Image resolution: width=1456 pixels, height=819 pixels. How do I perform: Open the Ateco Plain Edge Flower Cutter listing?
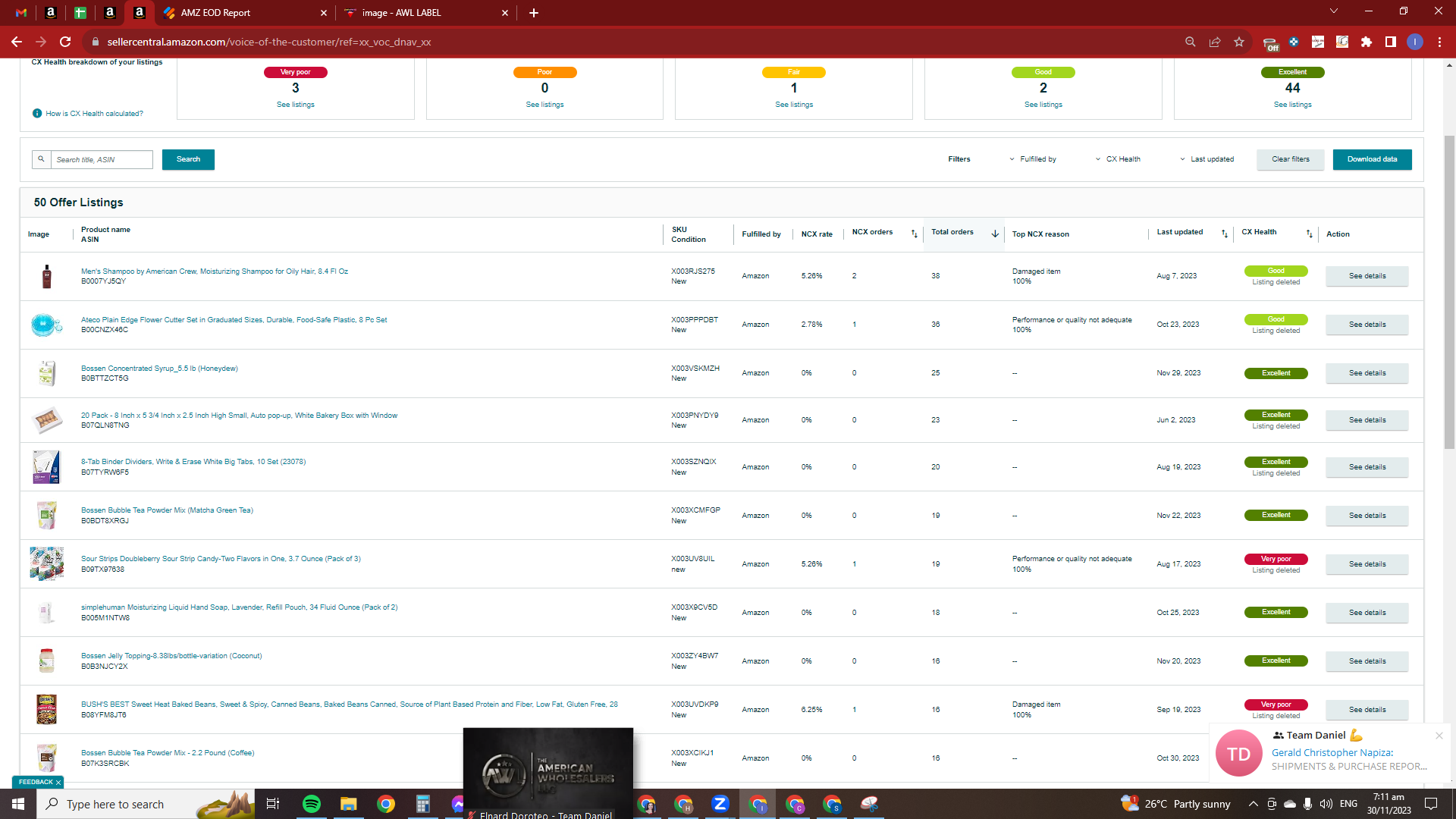point(234,320)
